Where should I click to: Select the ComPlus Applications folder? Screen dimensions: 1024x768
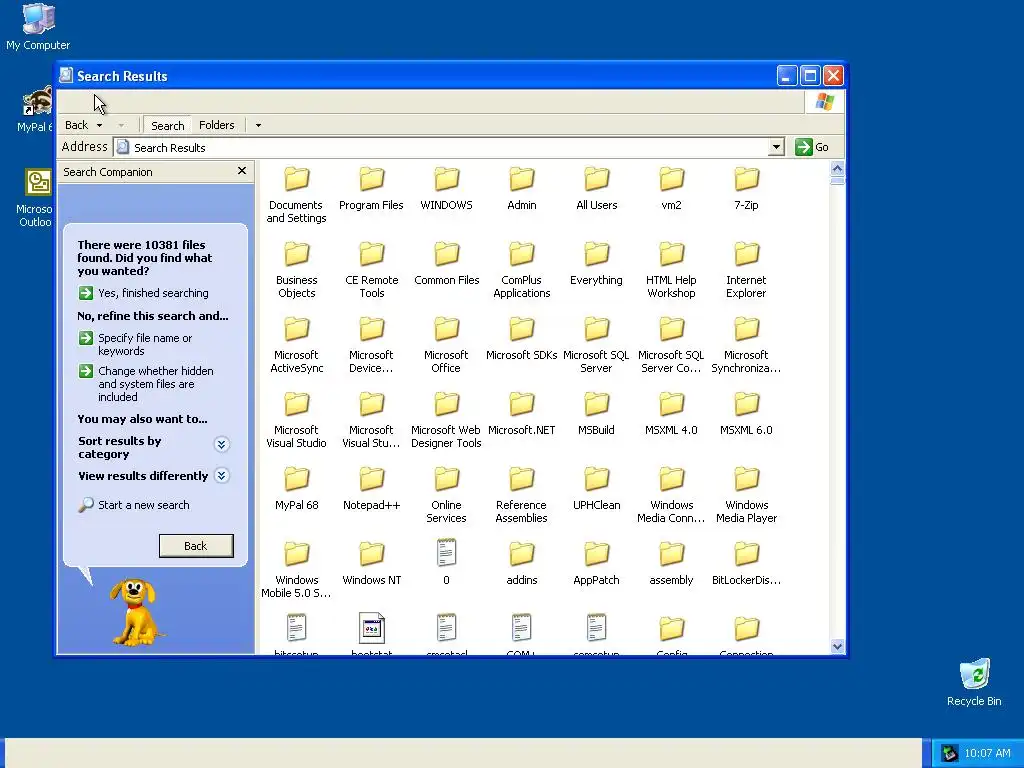522,270
